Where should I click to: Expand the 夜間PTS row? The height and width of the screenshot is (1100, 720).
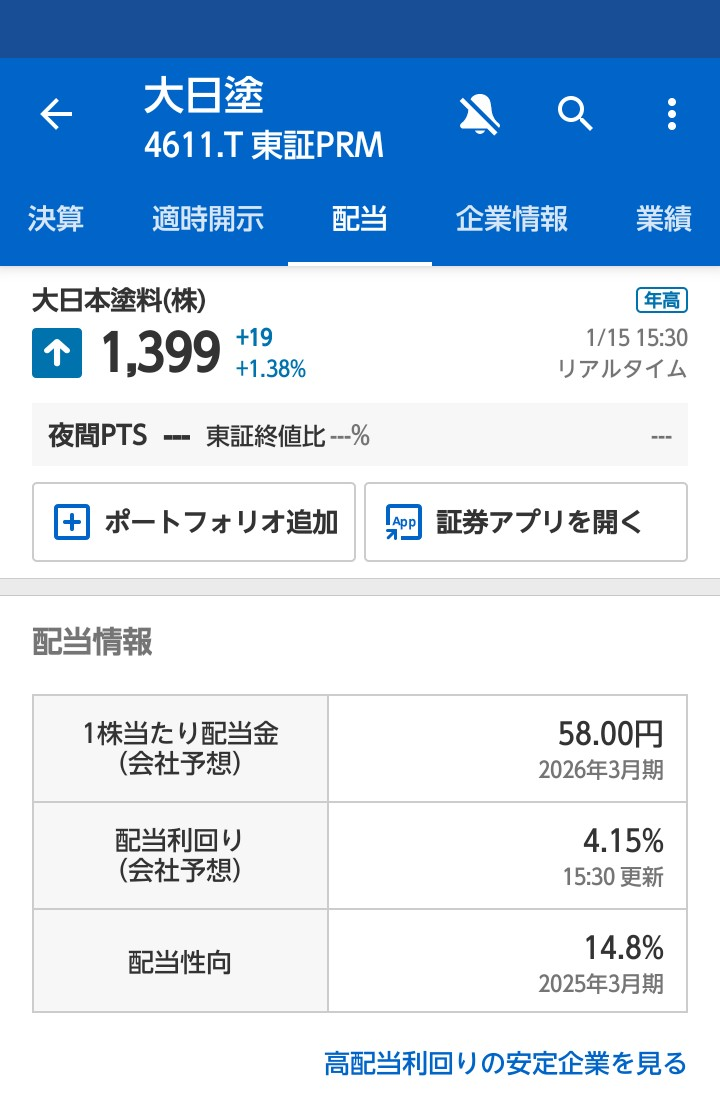(x=360, y=437)
